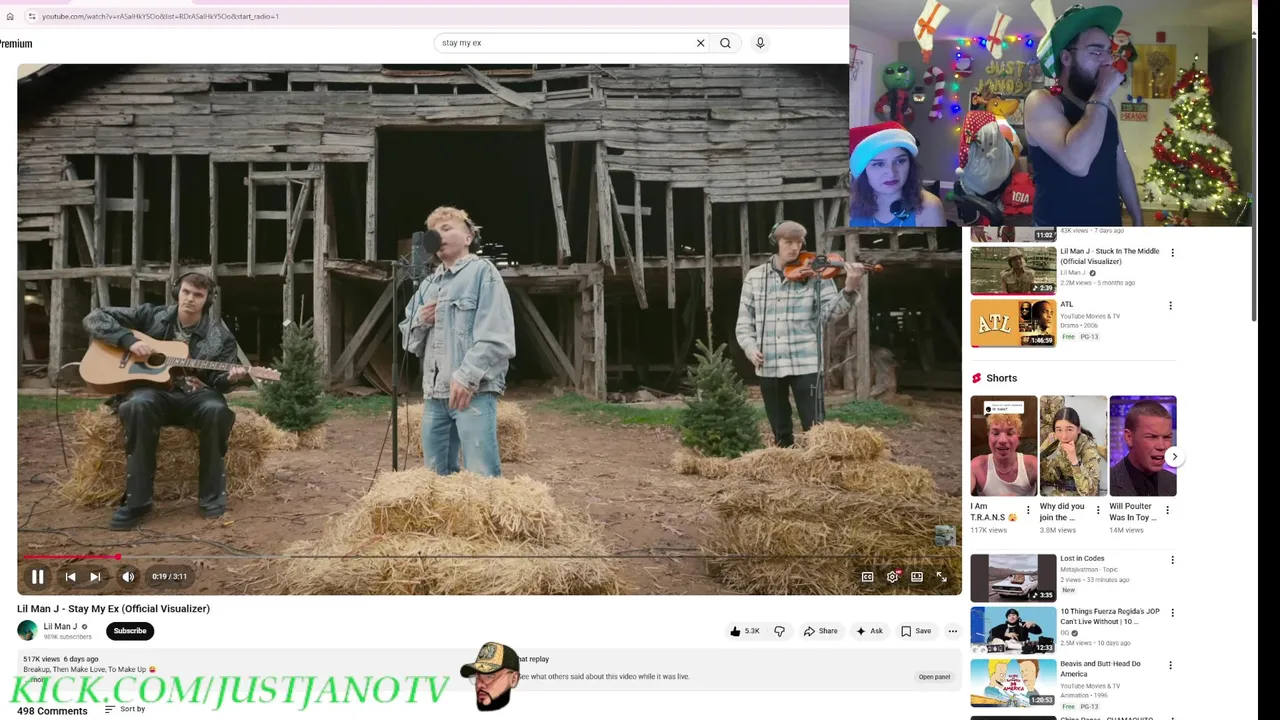Open options for I Am T.R.A.N.S short
This screenshot has height=720, width=1280.
pyautogui.click(x=1028, y=510)
